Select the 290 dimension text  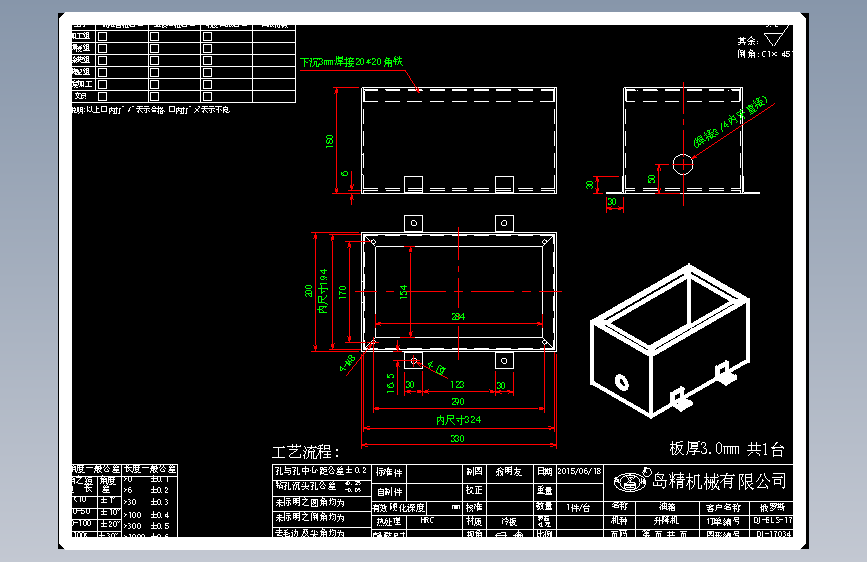[458, 402]
